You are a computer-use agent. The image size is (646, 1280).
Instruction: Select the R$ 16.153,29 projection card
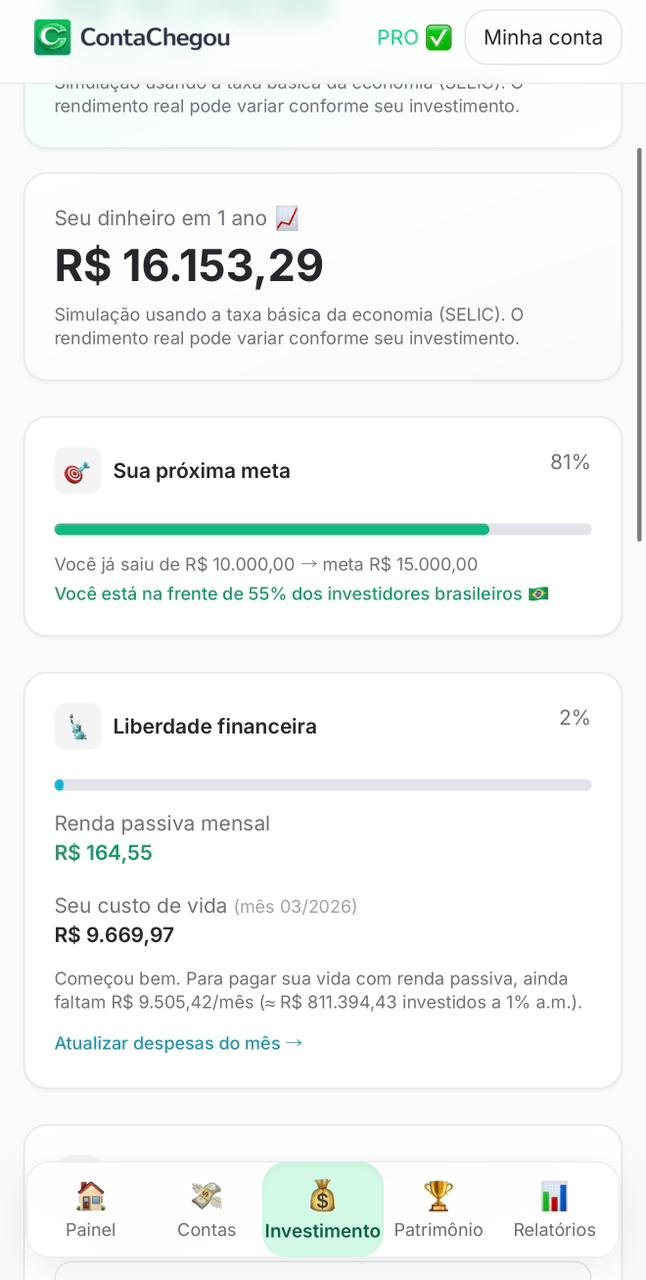(x=322, y=275)
